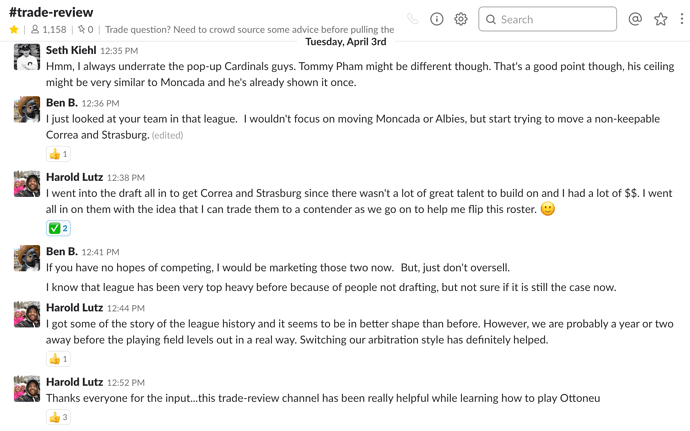Show mentions with the @ icon
This screenshot has height=431, width=690.
coord(635,19)
